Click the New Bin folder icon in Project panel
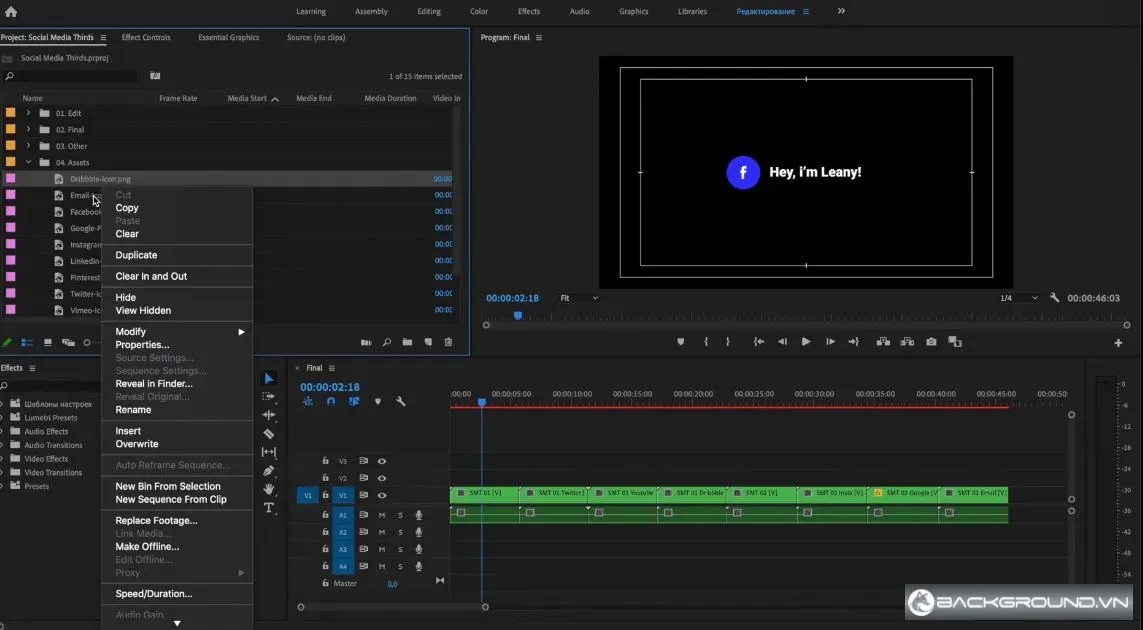This screenshot has width=1143, height=630. click(407, 342)
